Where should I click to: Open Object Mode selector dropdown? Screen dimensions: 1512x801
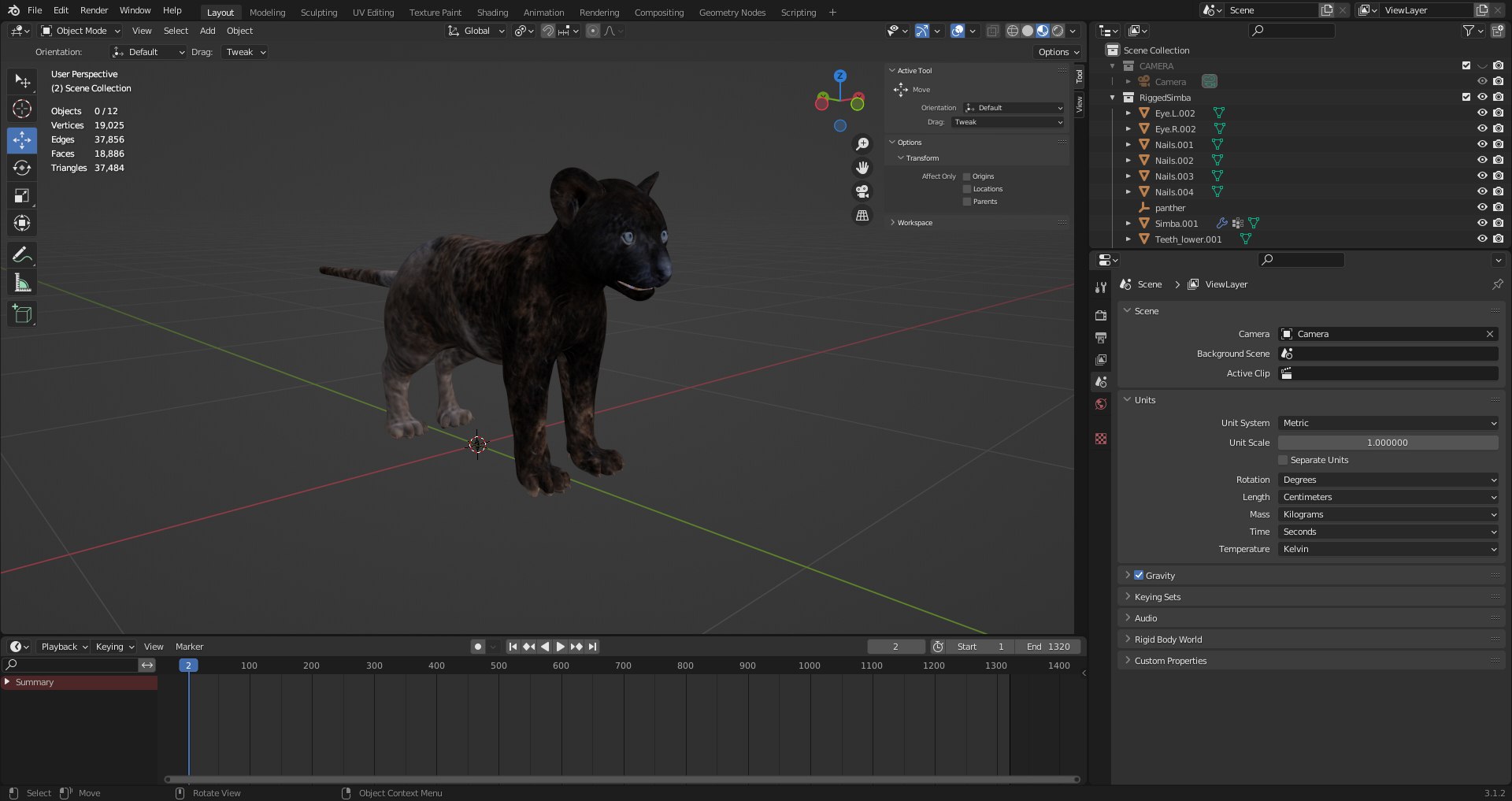pos(81,31)
